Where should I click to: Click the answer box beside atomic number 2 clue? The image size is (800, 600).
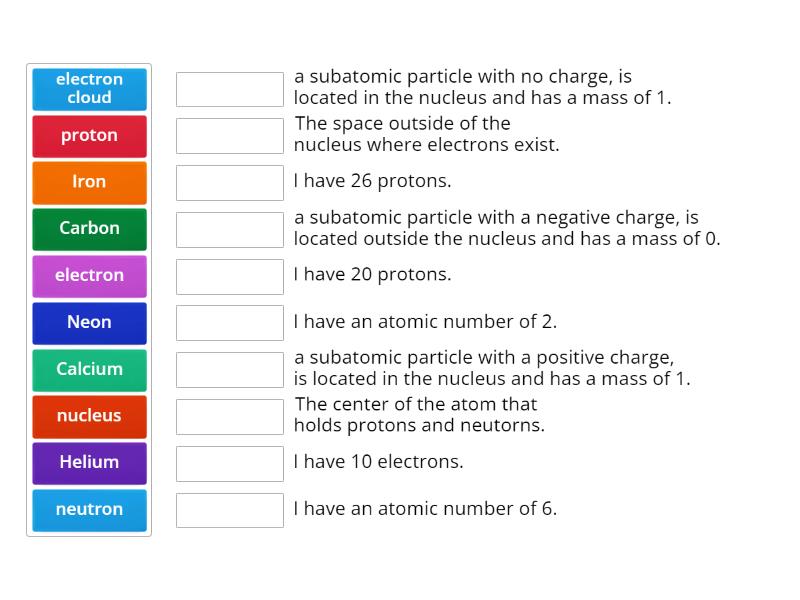[229, 322]
